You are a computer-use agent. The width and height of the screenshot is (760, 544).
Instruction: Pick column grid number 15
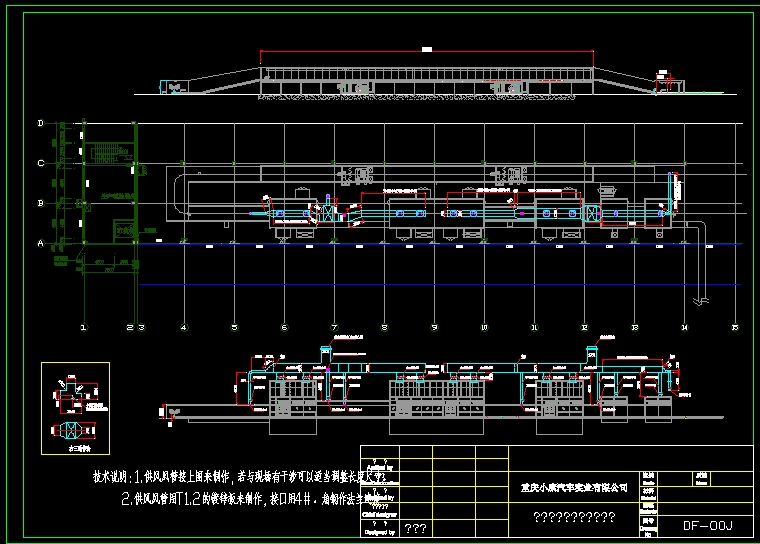click(735, 326)
